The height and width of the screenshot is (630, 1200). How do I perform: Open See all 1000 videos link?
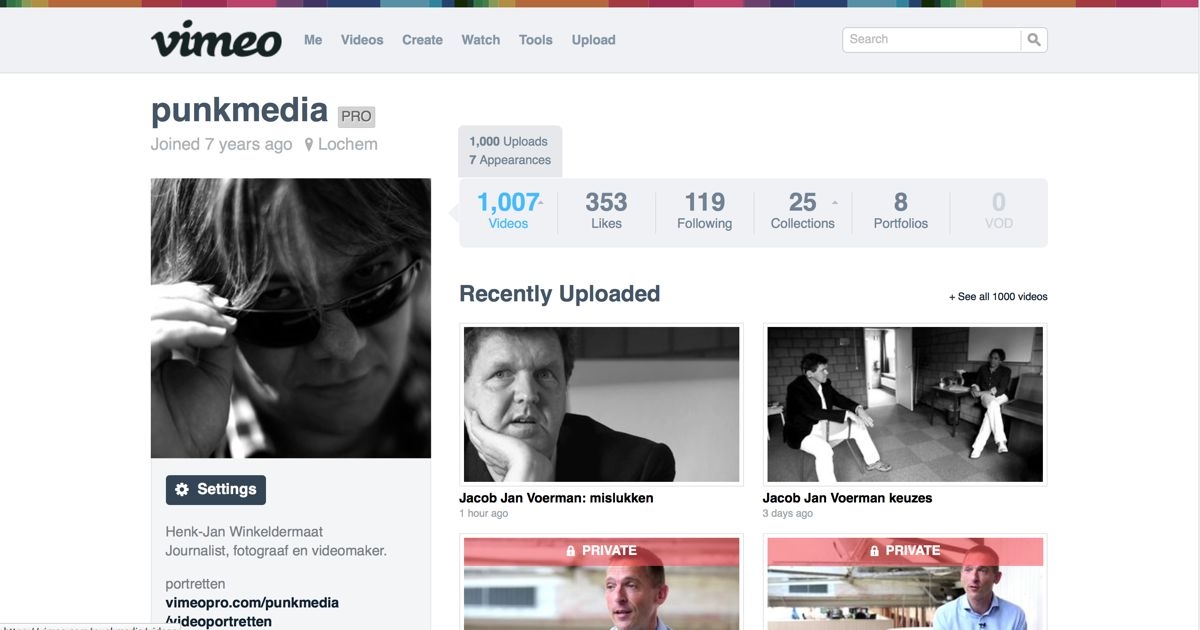click(998, 297)
